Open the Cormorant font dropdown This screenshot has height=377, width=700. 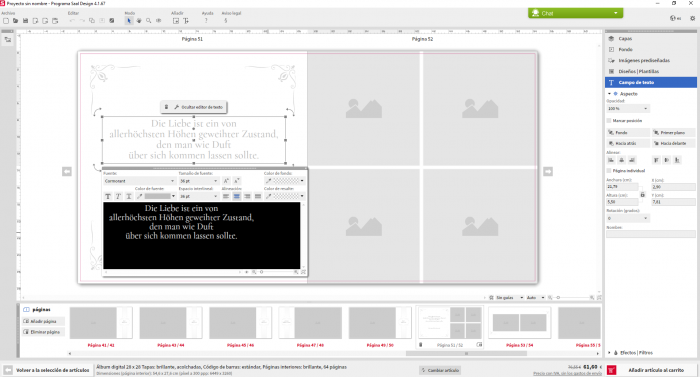pyautogui.click(x=139, y=181)
